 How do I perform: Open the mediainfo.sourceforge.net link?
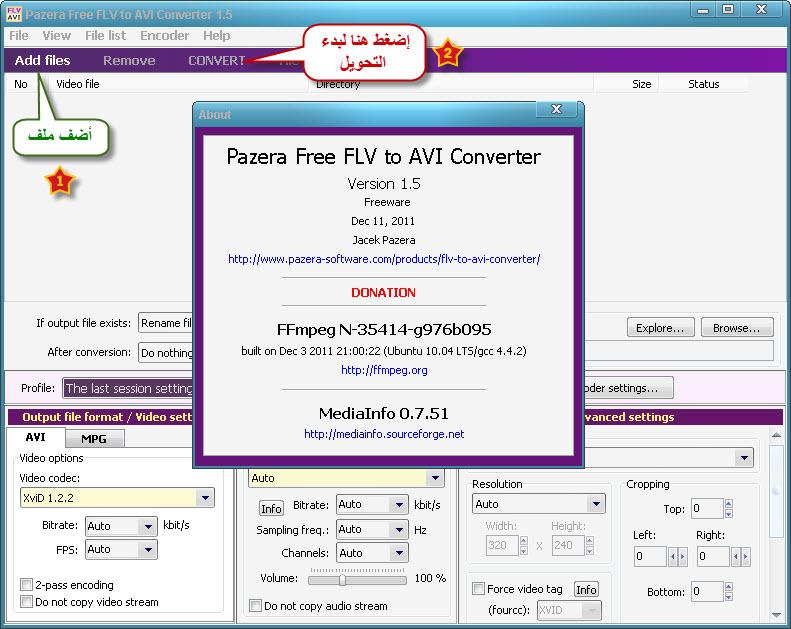pyautogui.click(x=384, y=434)
